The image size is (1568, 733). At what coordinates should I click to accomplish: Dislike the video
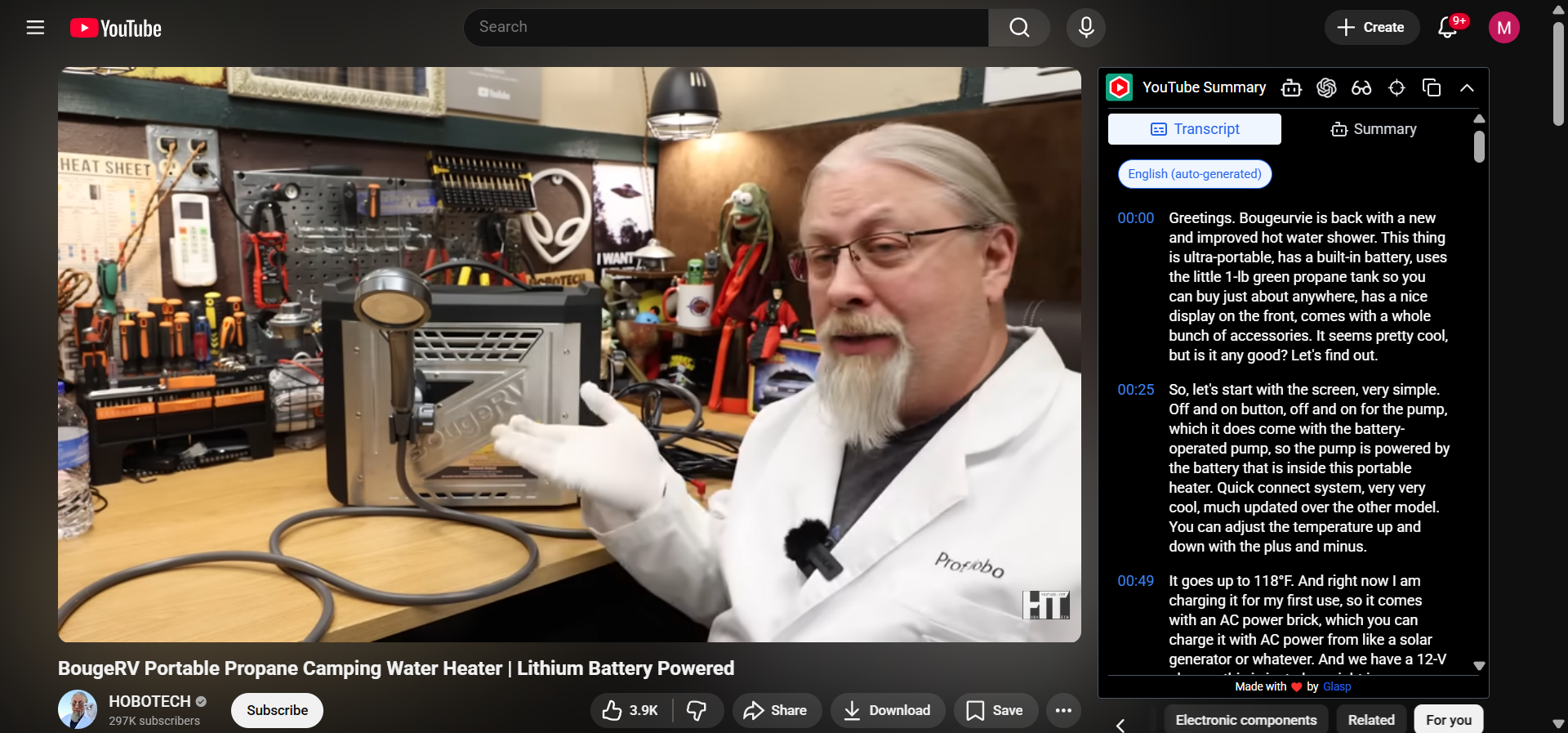(x=697, y=710)
